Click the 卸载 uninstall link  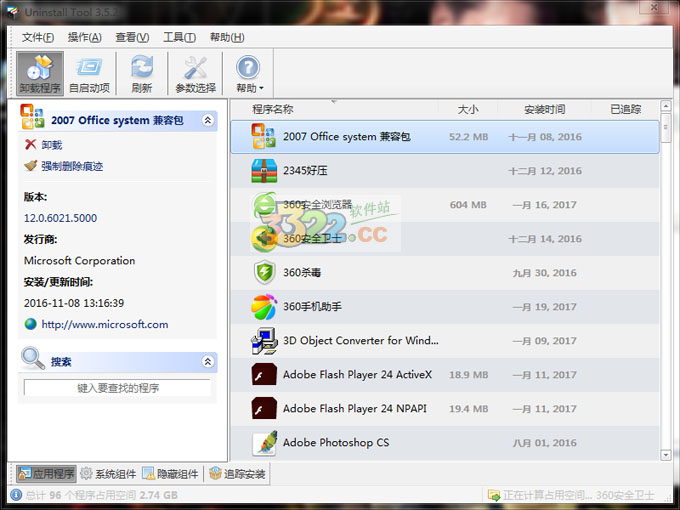point(52,145)
